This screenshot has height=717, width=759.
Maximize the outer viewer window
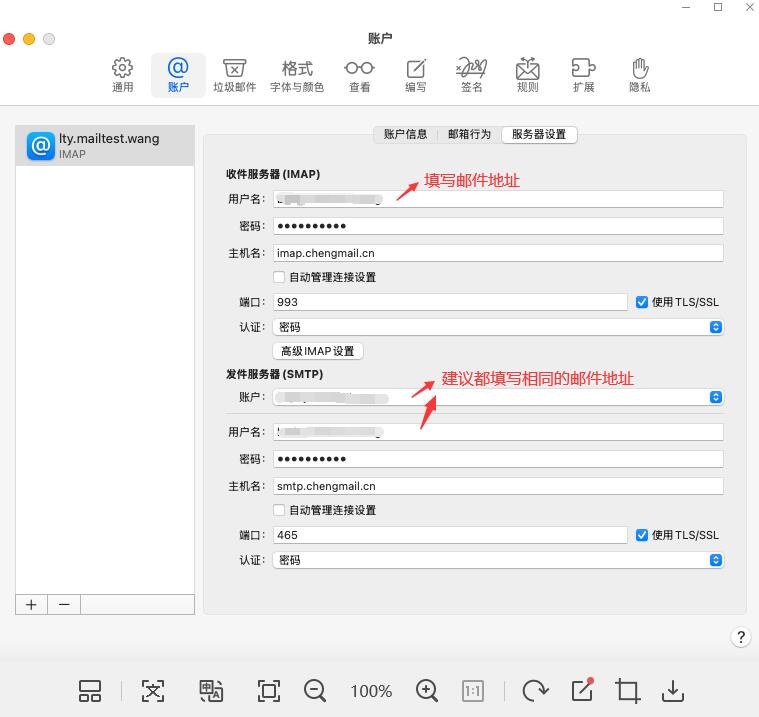coord(718,7)
